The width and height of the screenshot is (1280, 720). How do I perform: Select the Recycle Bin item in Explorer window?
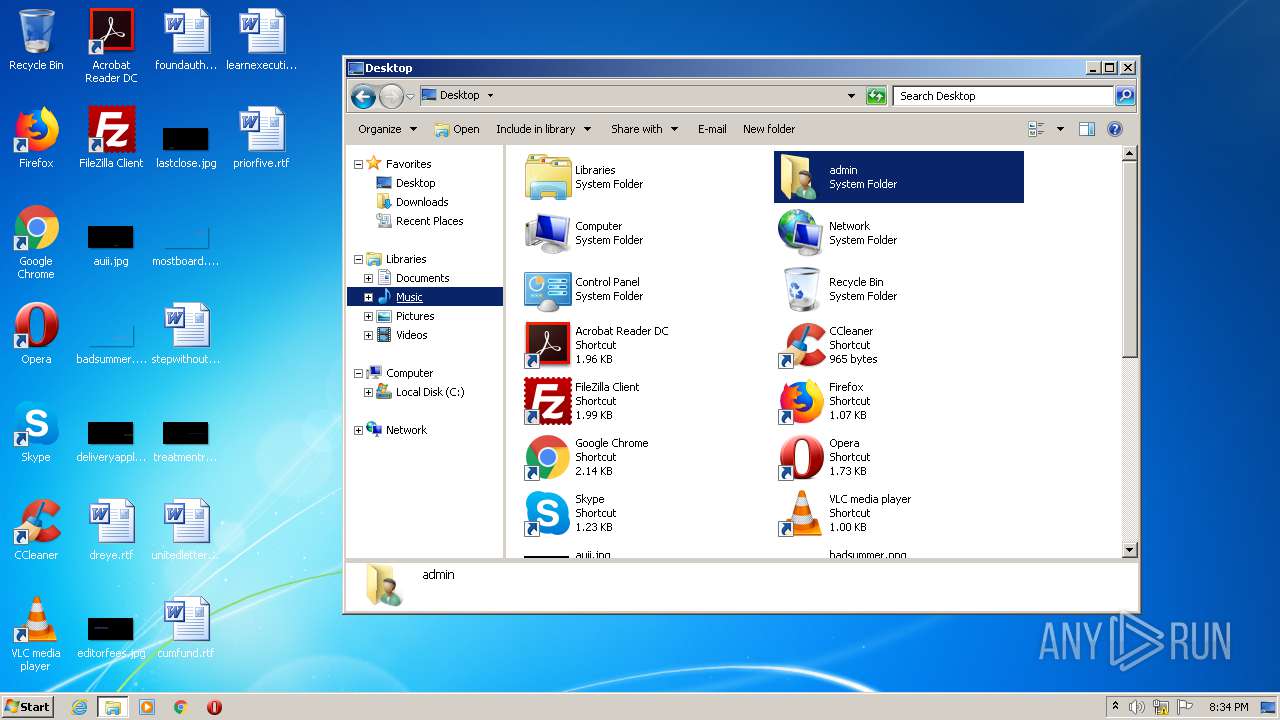801,289
